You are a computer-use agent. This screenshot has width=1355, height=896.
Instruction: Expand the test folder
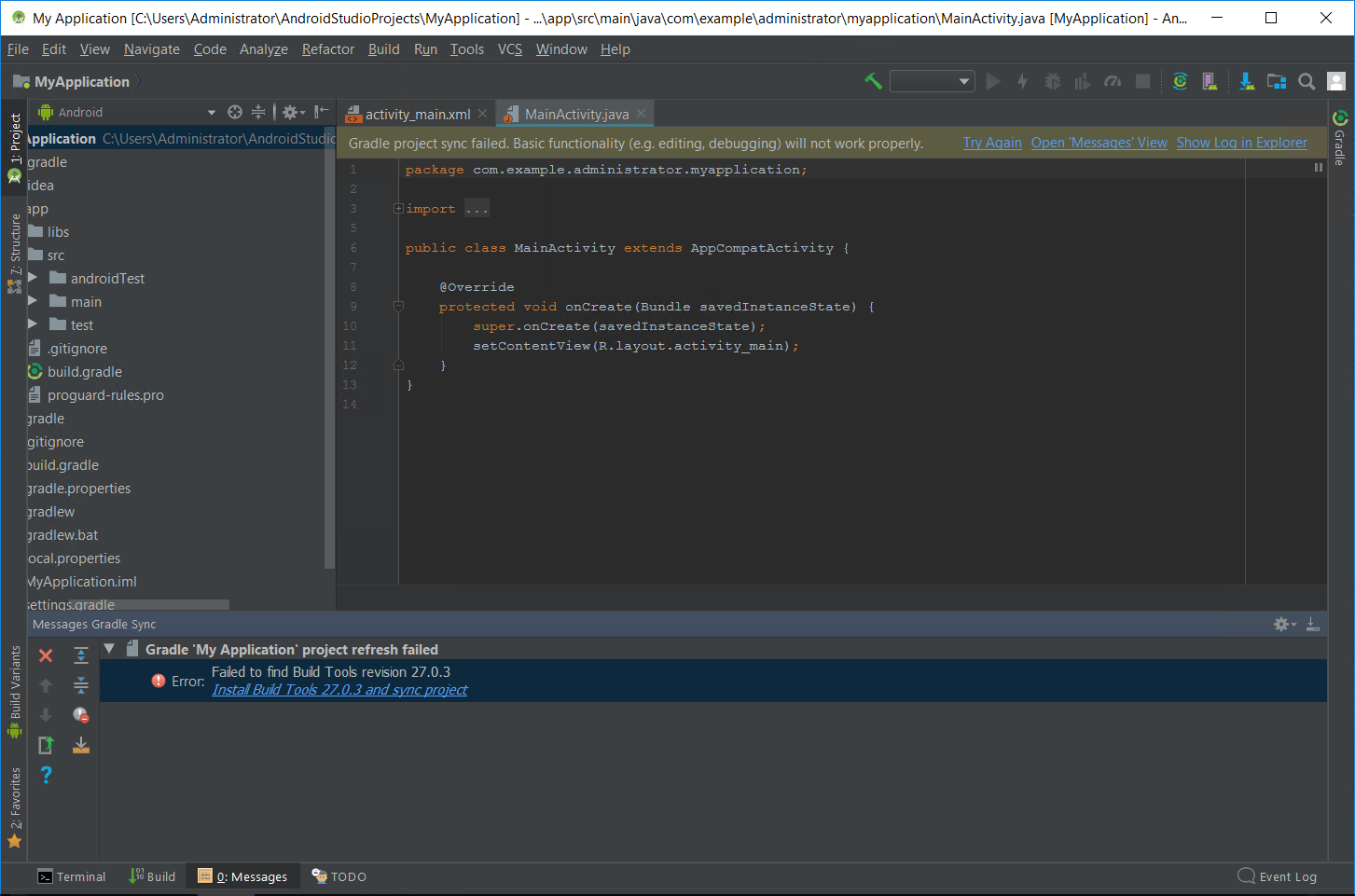coord(34,324)
